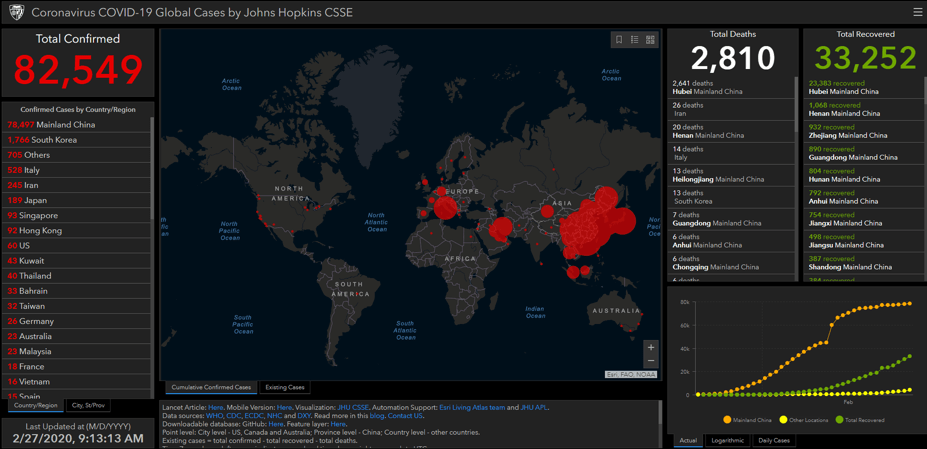Click the info text panel scrollbar
927x449 pixels.
(660, 414)
